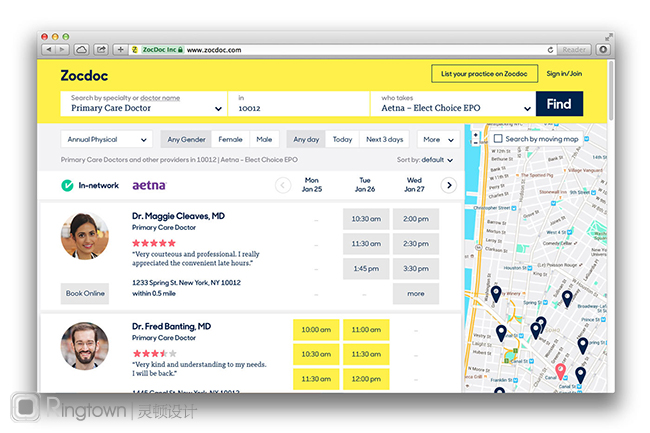Click the zip code field showing 10012

[x=298, y=104]
